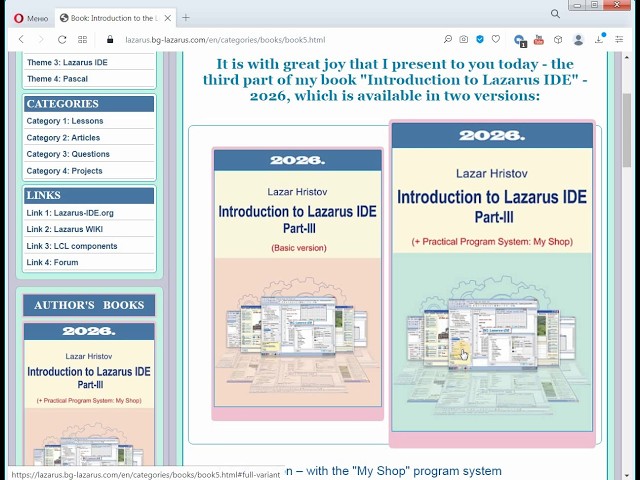Click the LINKS section header
This screenshot has width=640, height=480.
click(89, 195)
